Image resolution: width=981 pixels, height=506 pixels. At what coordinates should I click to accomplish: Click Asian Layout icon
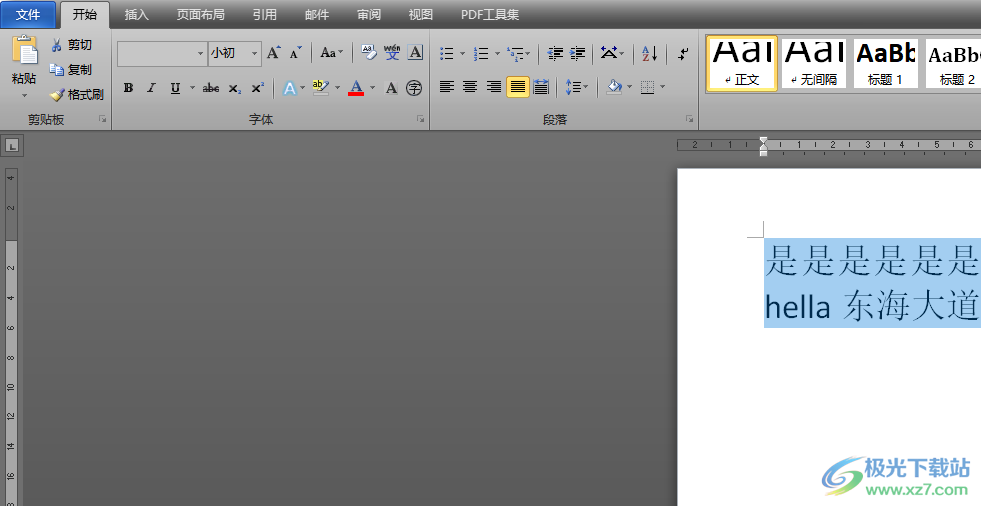click(x=608, y=53)
